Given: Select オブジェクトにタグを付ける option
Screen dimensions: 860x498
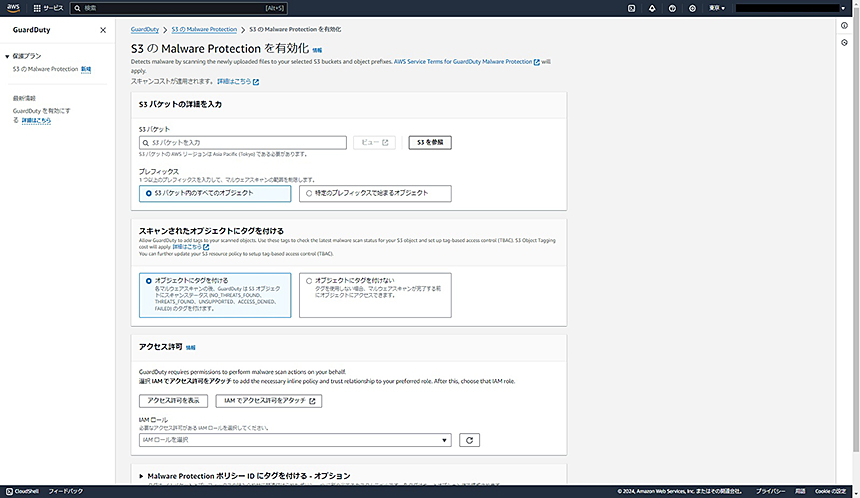Looking at the screenshot, I should point(215,295).
